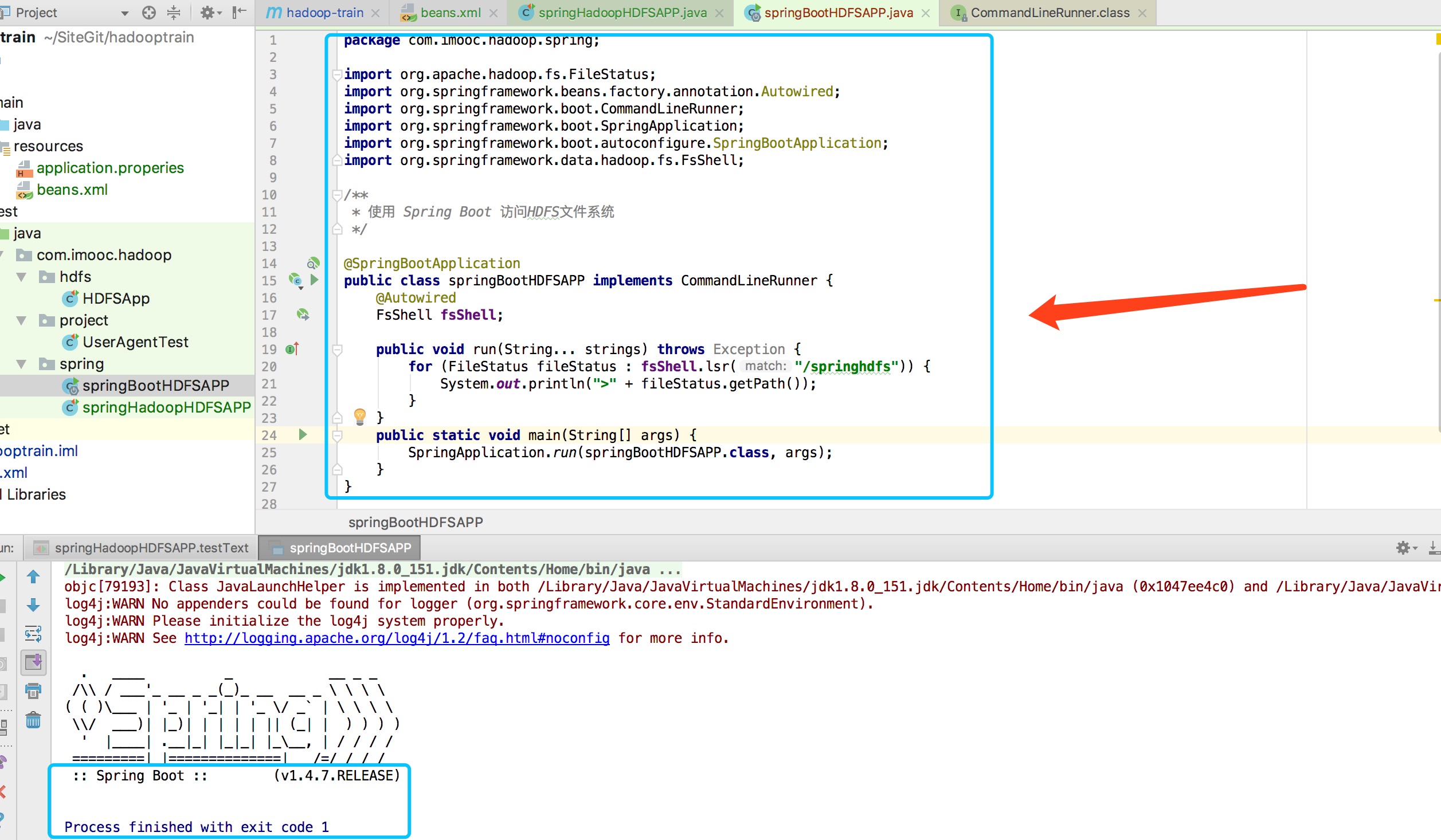Open Run panel settings gear
Image resolution: width=1441 pixels, height=840 pixels.
pos(1406,548)
